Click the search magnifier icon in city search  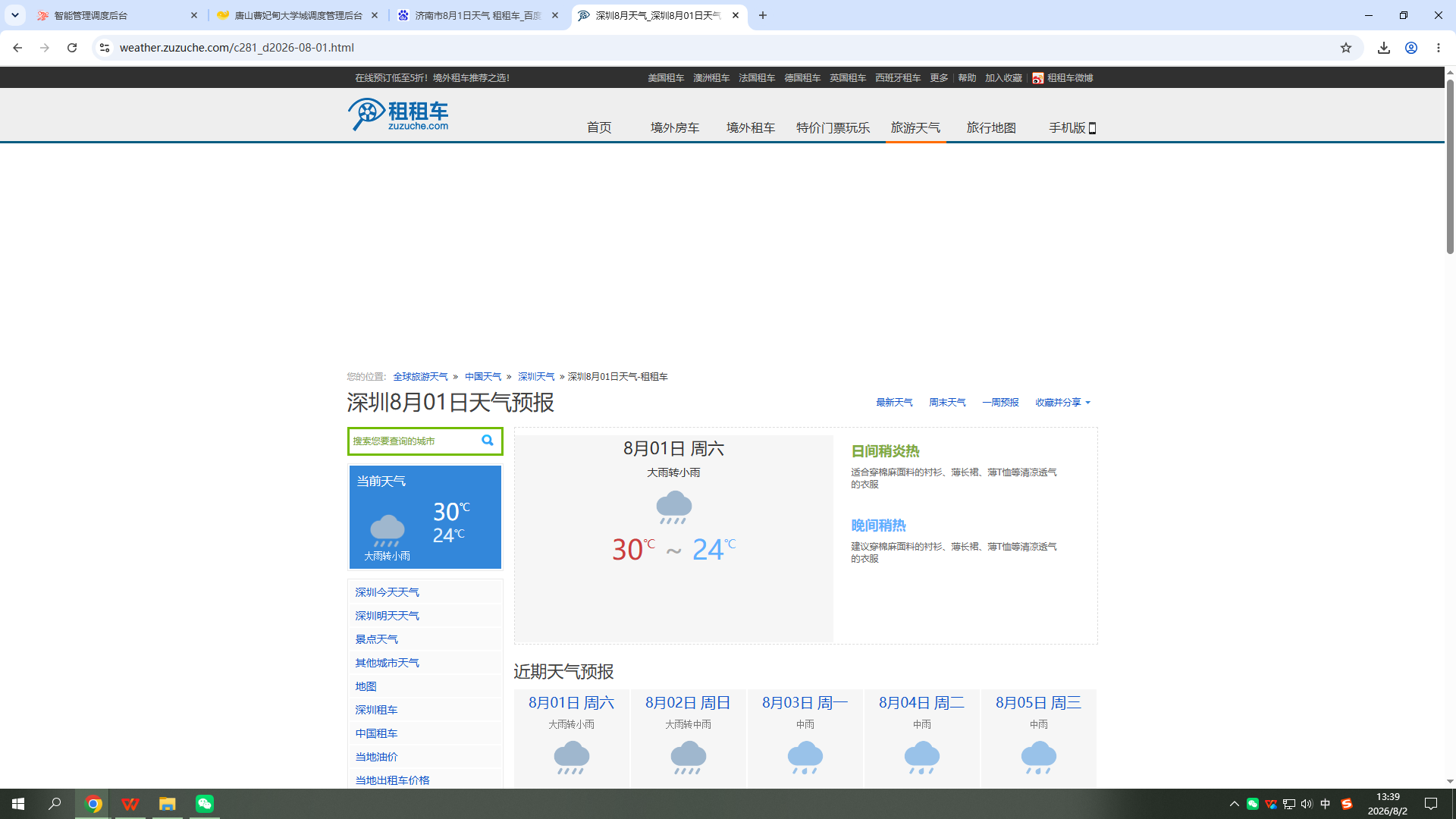pyautogui.click(x=488, y=441)
